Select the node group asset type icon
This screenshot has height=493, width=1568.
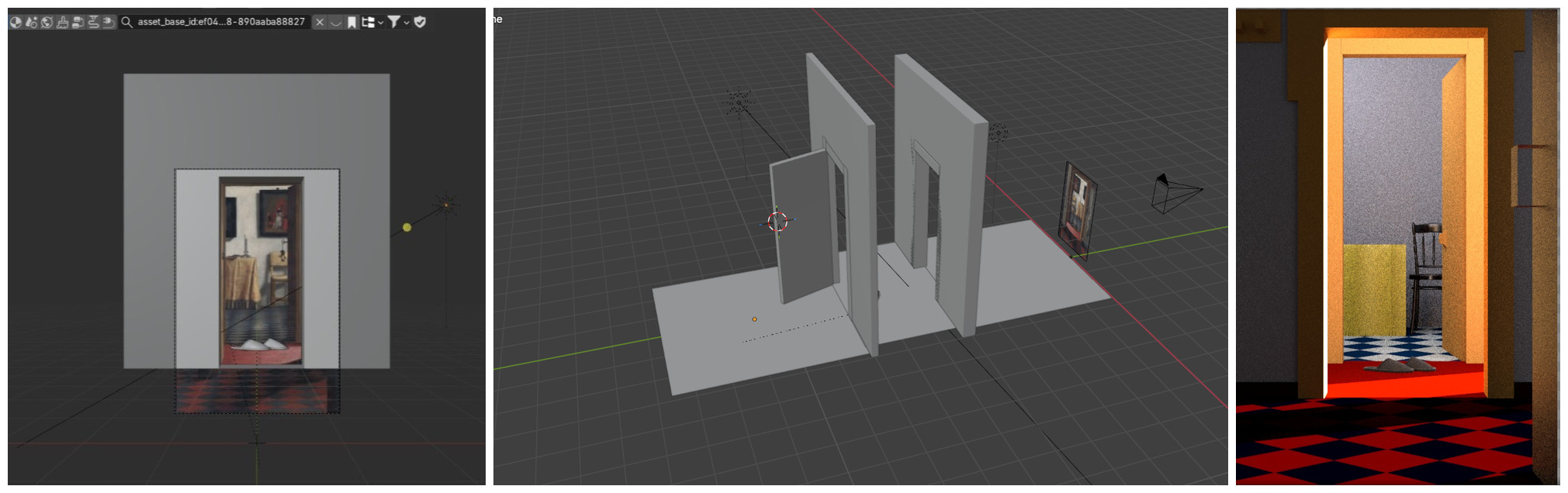(78, 22)
